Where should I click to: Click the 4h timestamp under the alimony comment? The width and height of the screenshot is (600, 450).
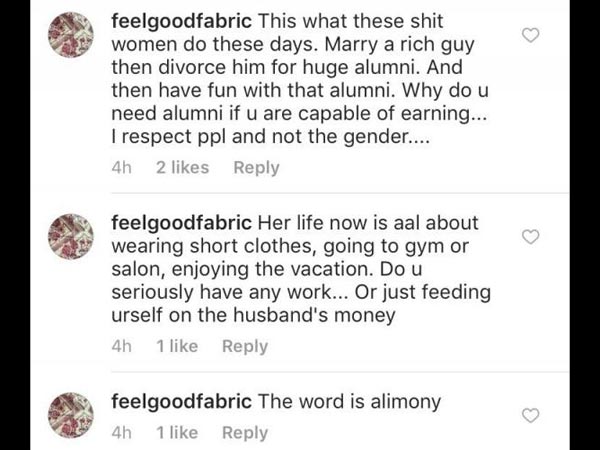[122, 433]
